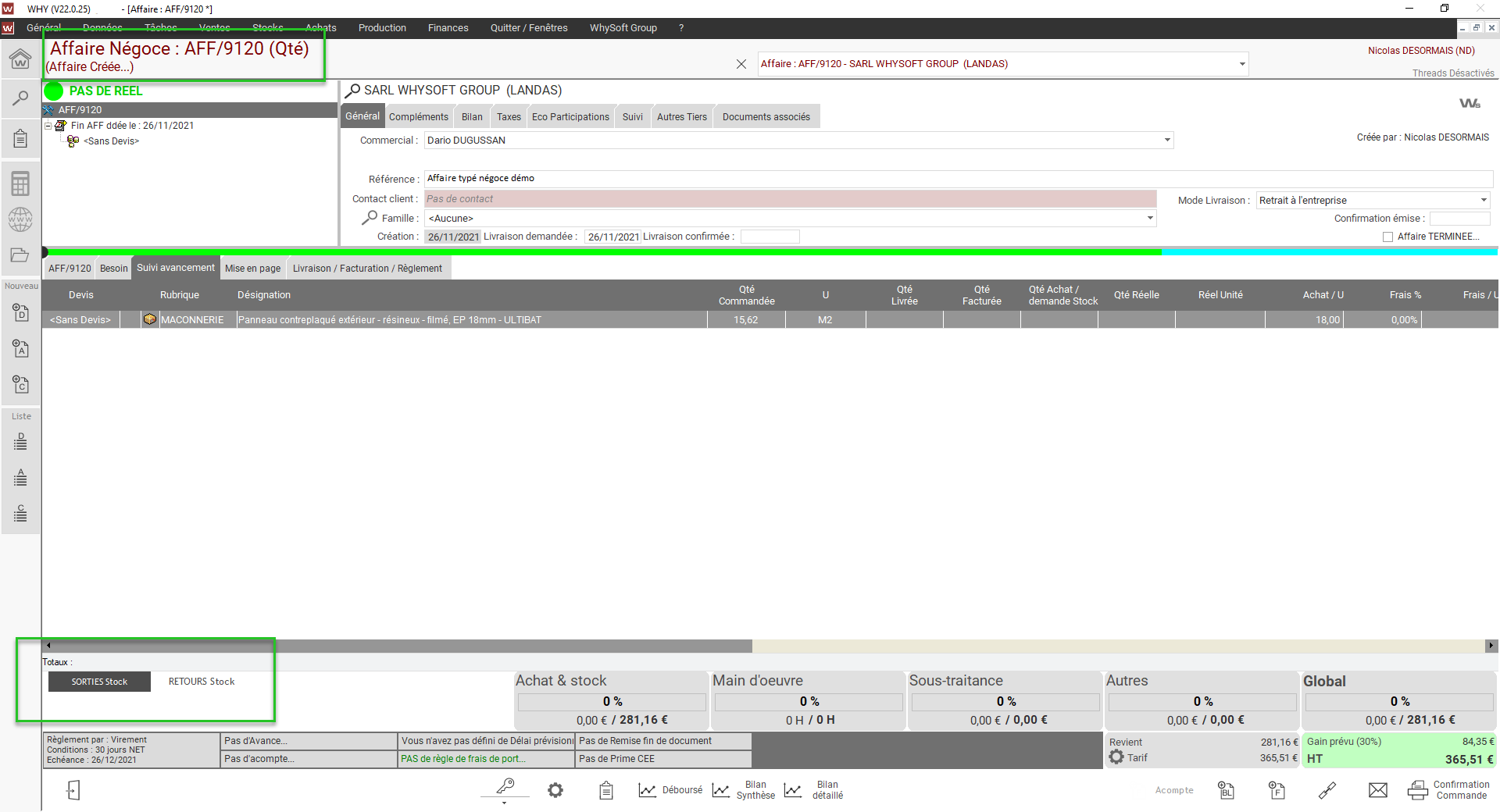Viewport: 1500px width, 812px height.
Task: Open the Mode Livraison dropdown
Action: pos(1484,200)
